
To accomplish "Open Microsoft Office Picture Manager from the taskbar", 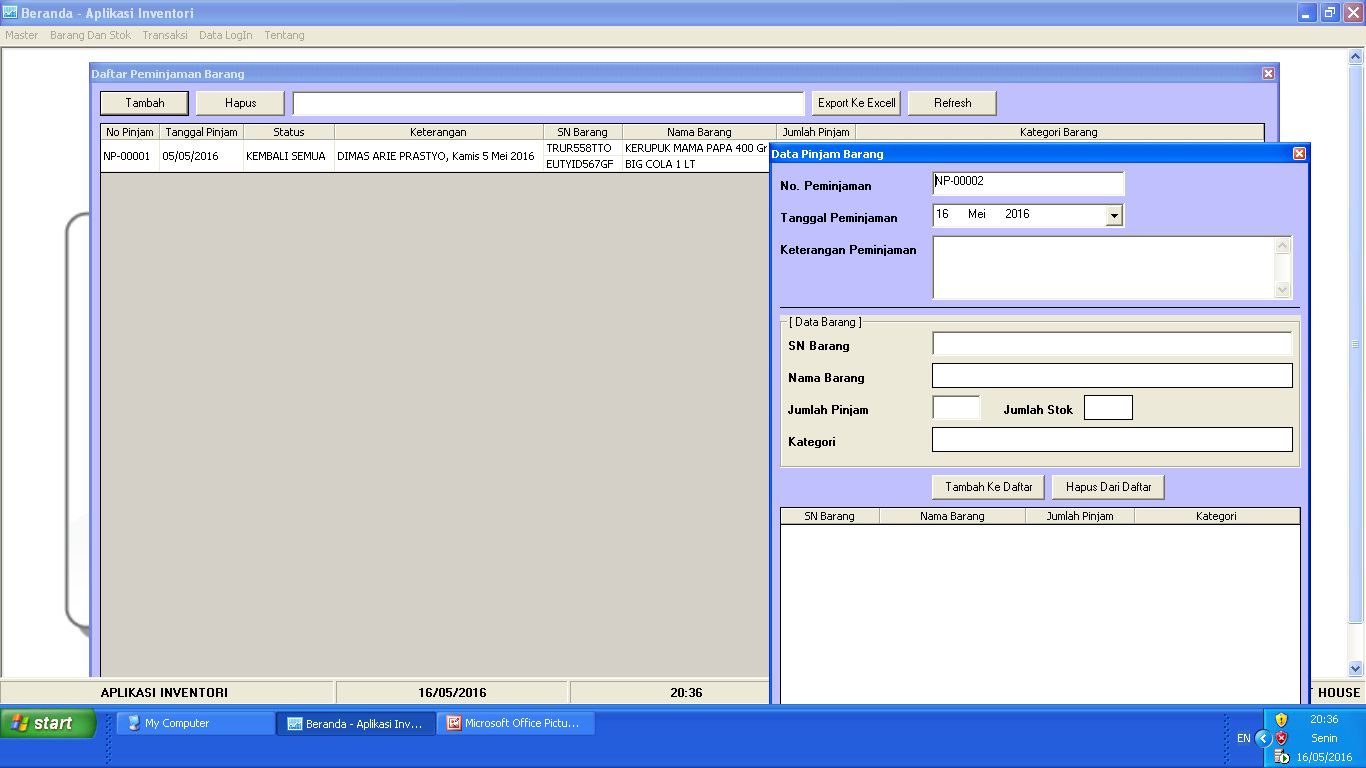I will click(x=516, y=722).
